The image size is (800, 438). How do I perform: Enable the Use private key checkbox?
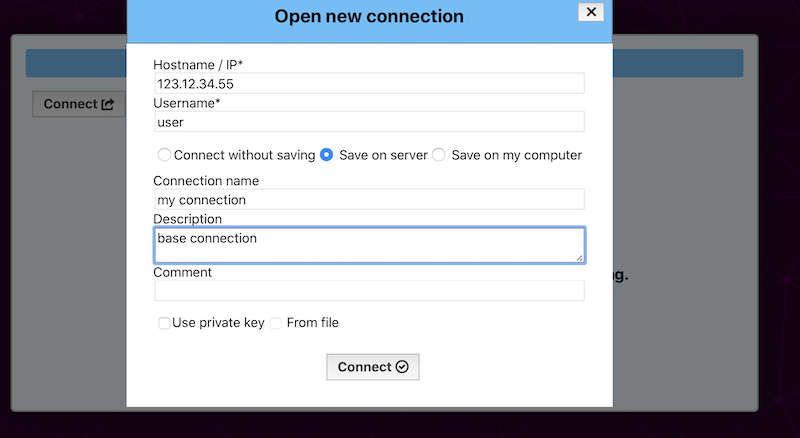164,323
